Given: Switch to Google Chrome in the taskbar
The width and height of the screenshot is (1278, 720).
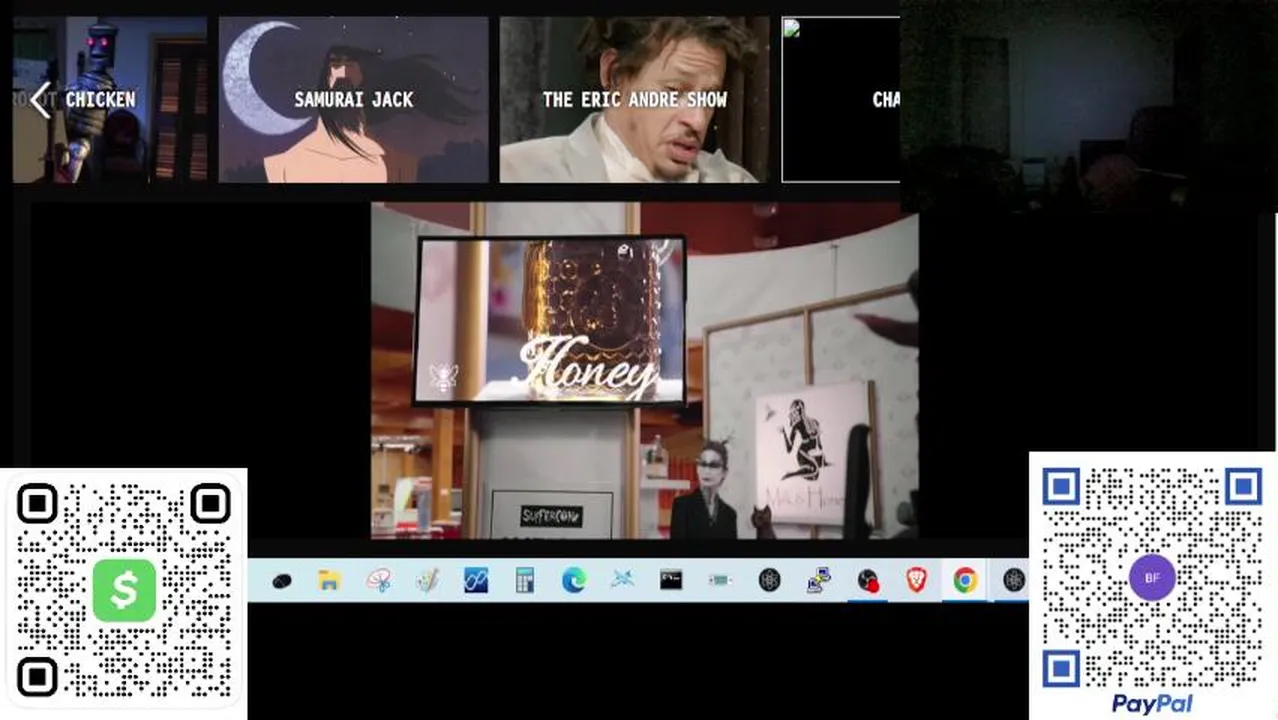Looking at the screenshot, I should [x=965, y=580].
